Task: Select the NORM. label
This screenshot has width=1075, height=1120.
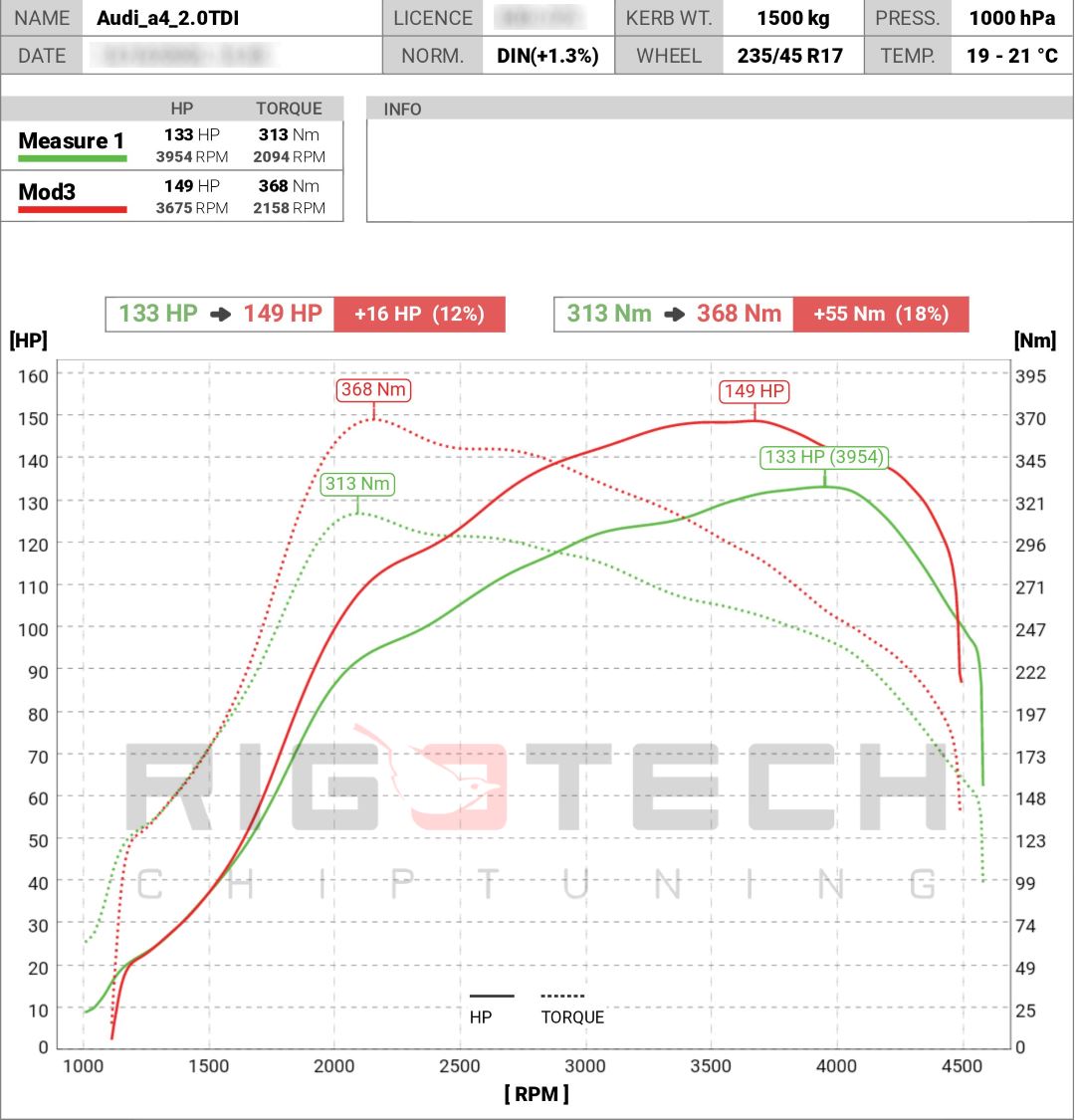Action: pos(433,56)
